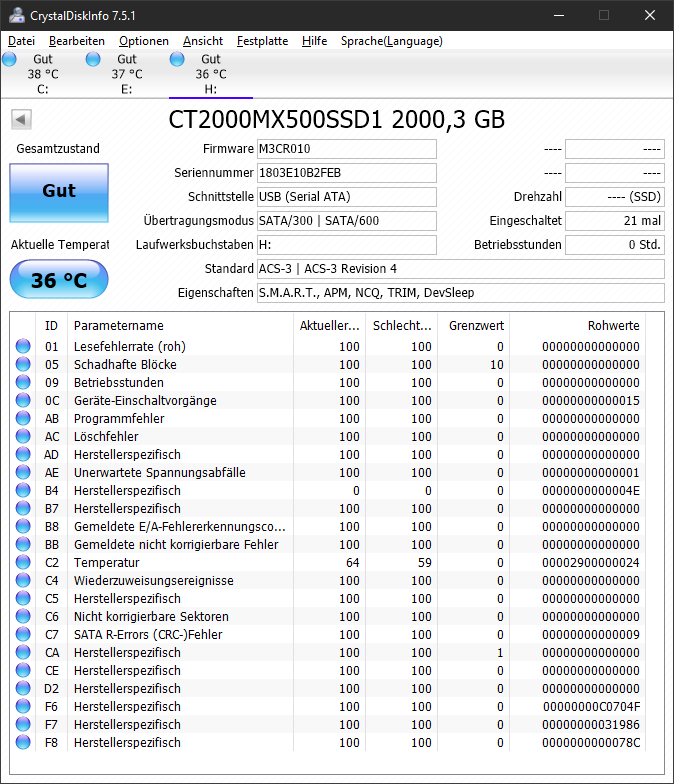Click status icon for Nicht korrigierbare Sektoren
This screenshot has height=784, width=674.
coord(23,616)
